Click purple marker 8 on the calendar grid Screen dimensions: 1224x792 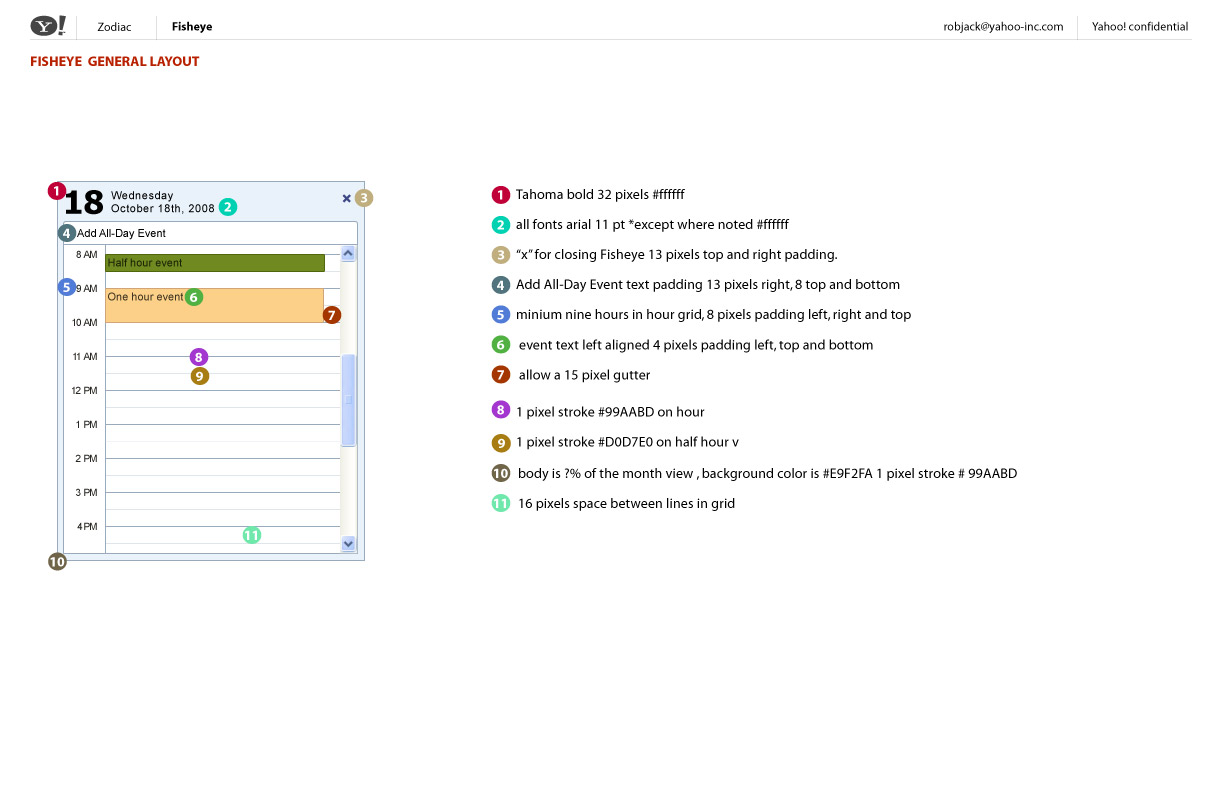pos(199,357)
